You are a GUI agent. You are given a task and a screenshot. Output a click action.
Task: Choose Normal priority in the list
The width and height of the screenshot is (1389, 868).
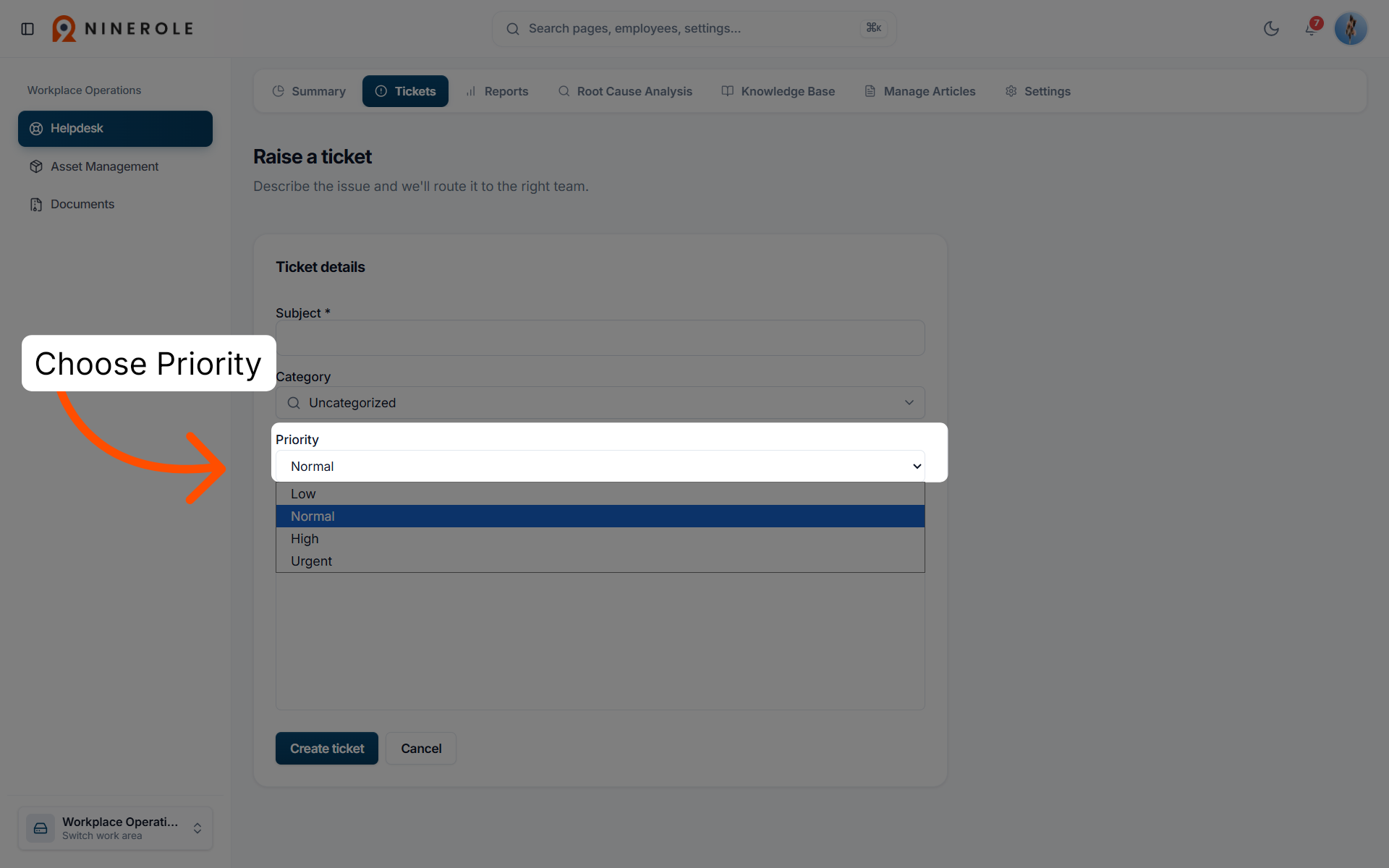coord(600,516)
